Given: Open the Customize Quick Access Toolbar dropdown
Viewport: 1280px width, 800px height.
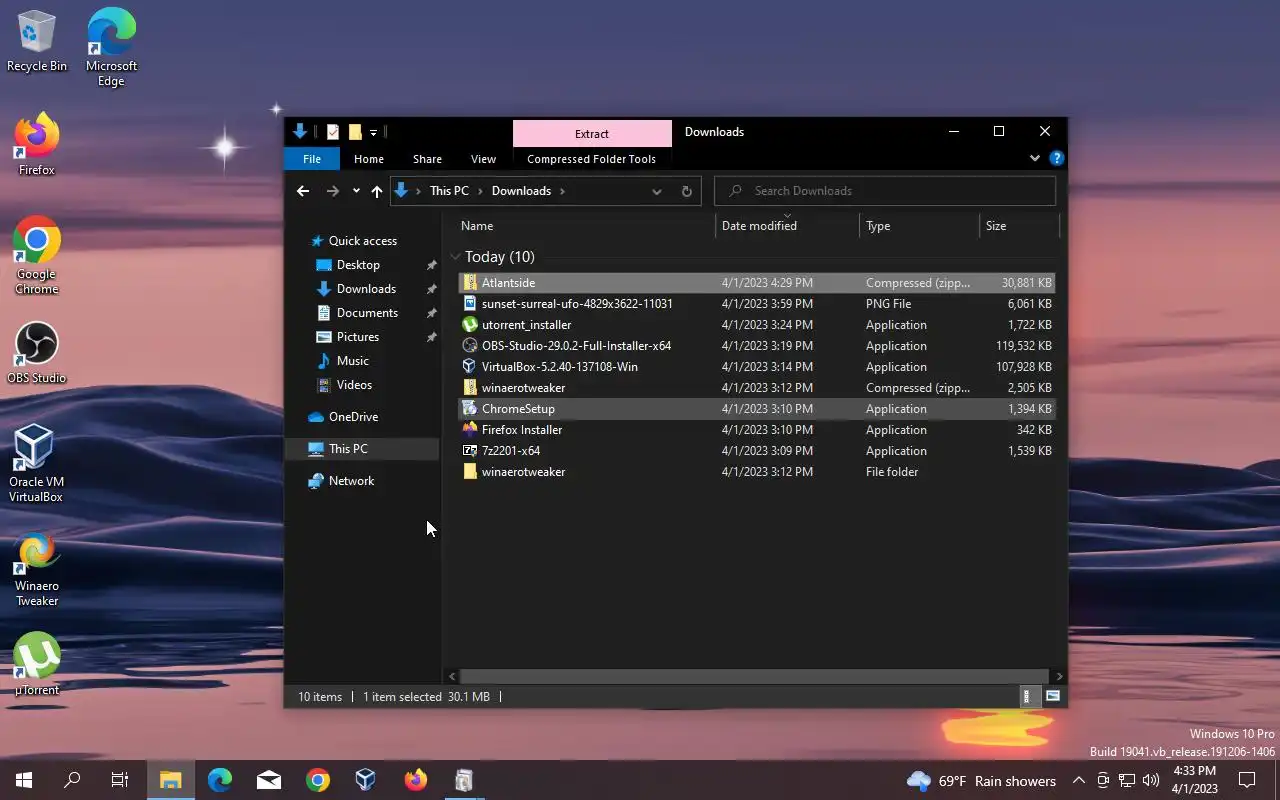Looking at the screenshot, I should (373, 132).
